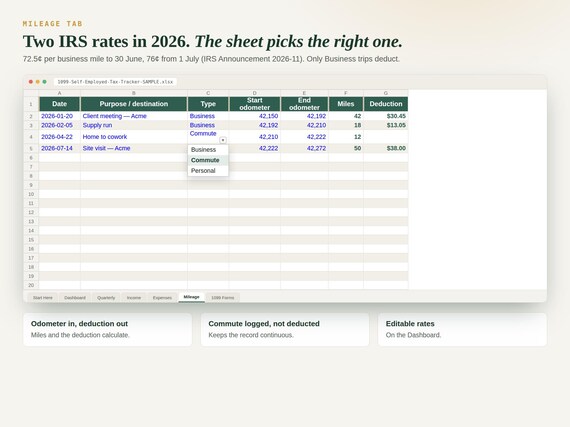The image size is (570, 427).
Task: Select row number 10 header
Action: point(31,194)
